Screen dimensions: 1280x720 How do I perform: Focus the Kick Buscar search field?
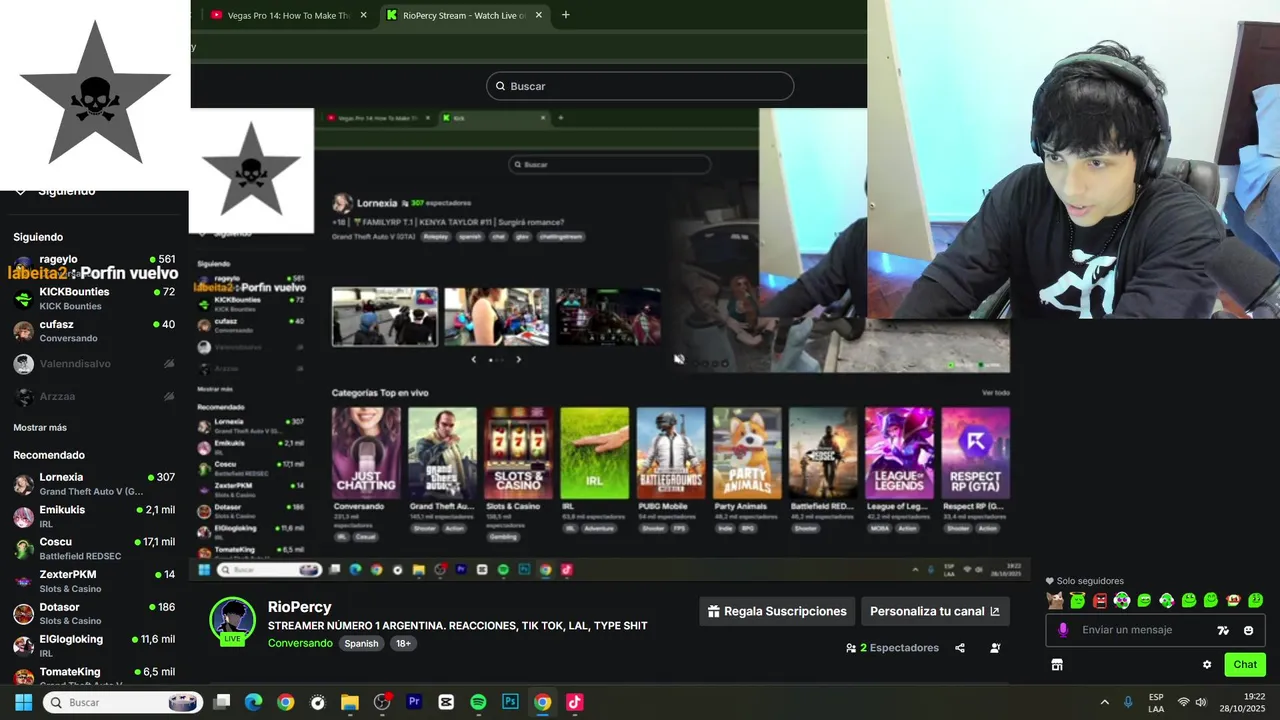point(640,86)
